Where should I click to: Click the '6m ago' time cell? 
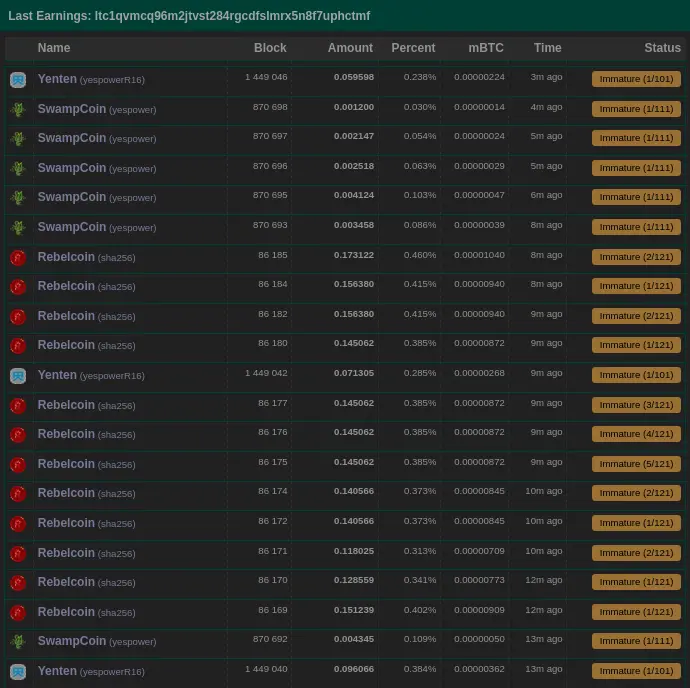546,195
